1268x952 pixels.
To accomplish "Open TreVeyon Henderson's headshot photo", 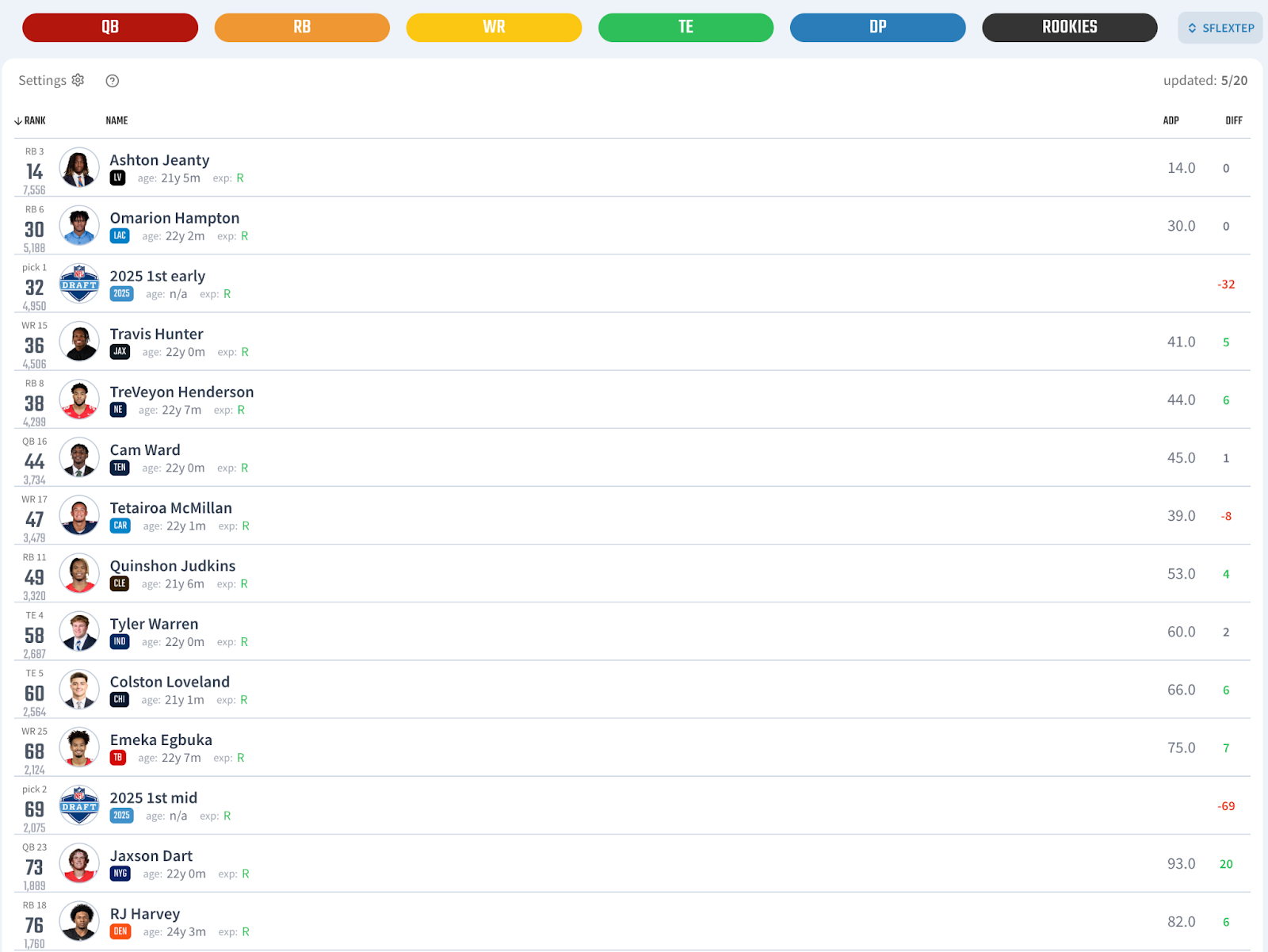I will click(x=79, y=400).
